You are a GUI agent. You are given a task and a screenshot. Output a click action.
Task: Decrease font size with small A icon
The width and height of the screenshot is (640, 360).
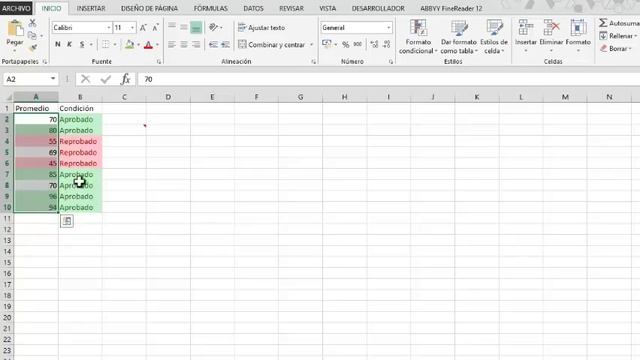tap(156, 28)
